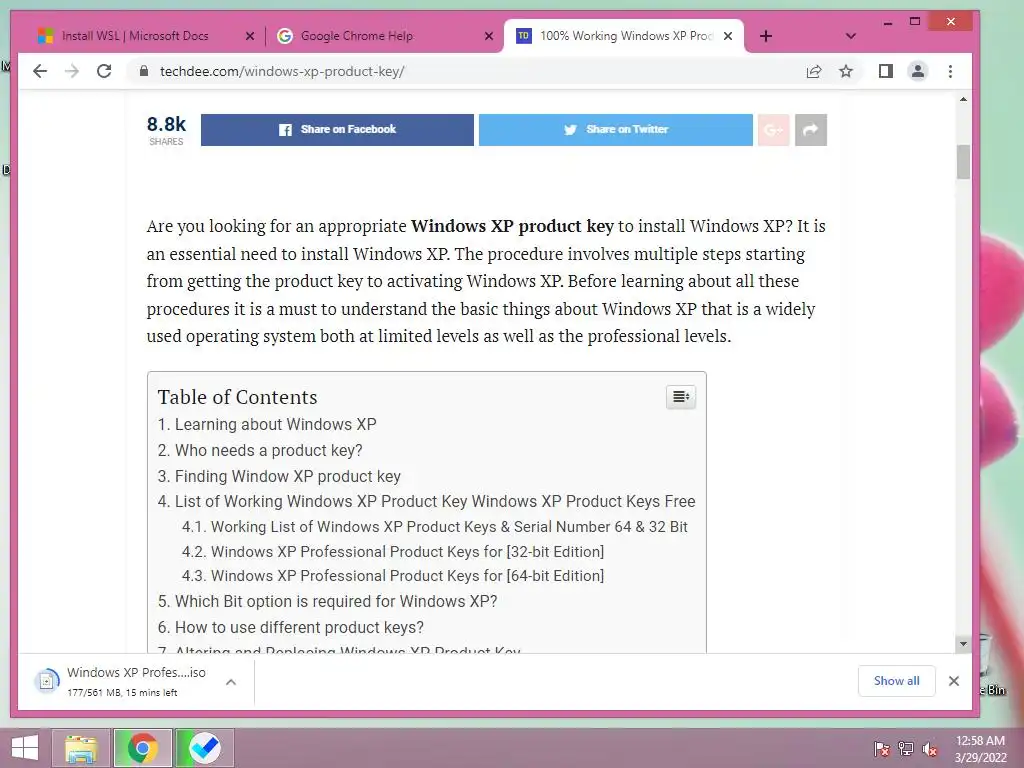The width and height of the screenshot is (1024, 768).
Task: Toggle the Table of Contents list
Action: click(x=680, y=396)
